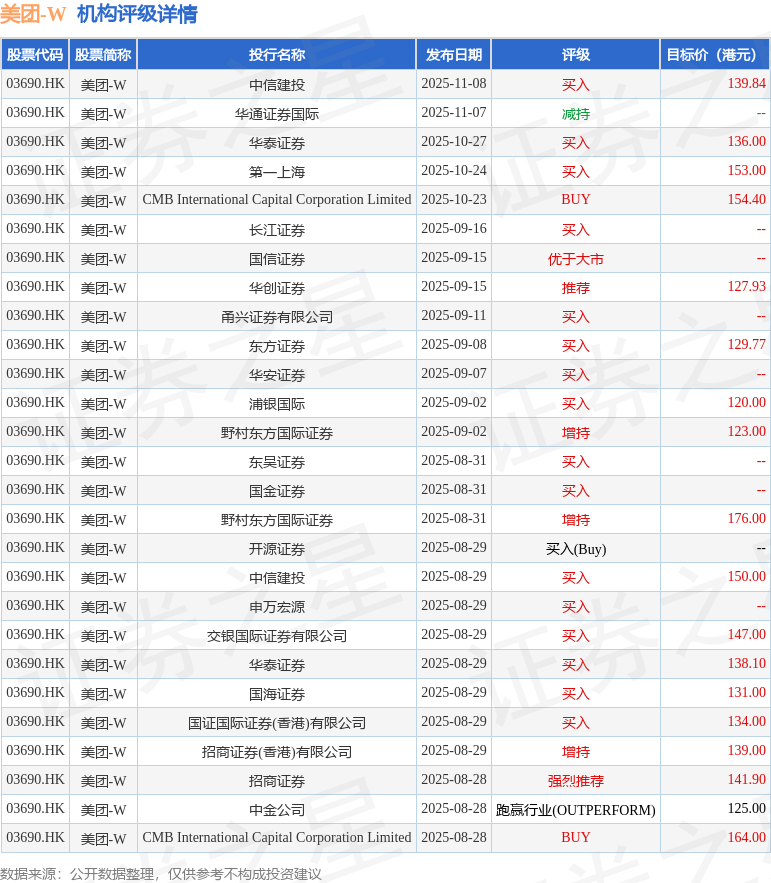Click the 投行名称 column header
Viewport: 771px width, 883px height.
(277, 55)
